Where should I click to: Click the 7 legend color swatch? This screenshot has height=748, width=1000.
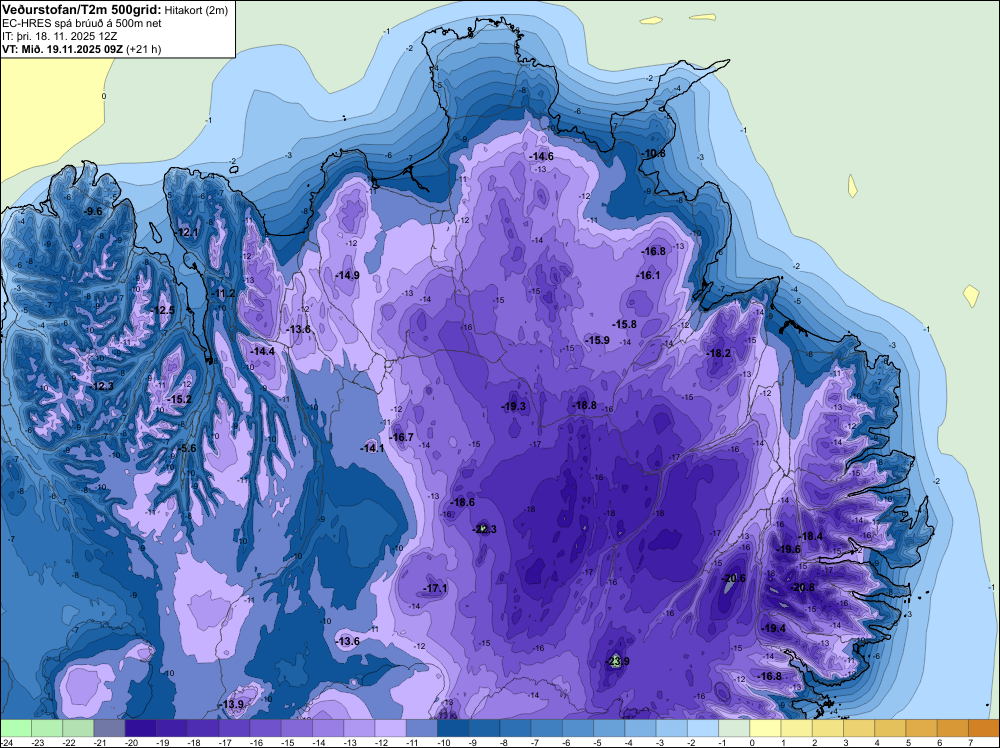tap(984, 728)
